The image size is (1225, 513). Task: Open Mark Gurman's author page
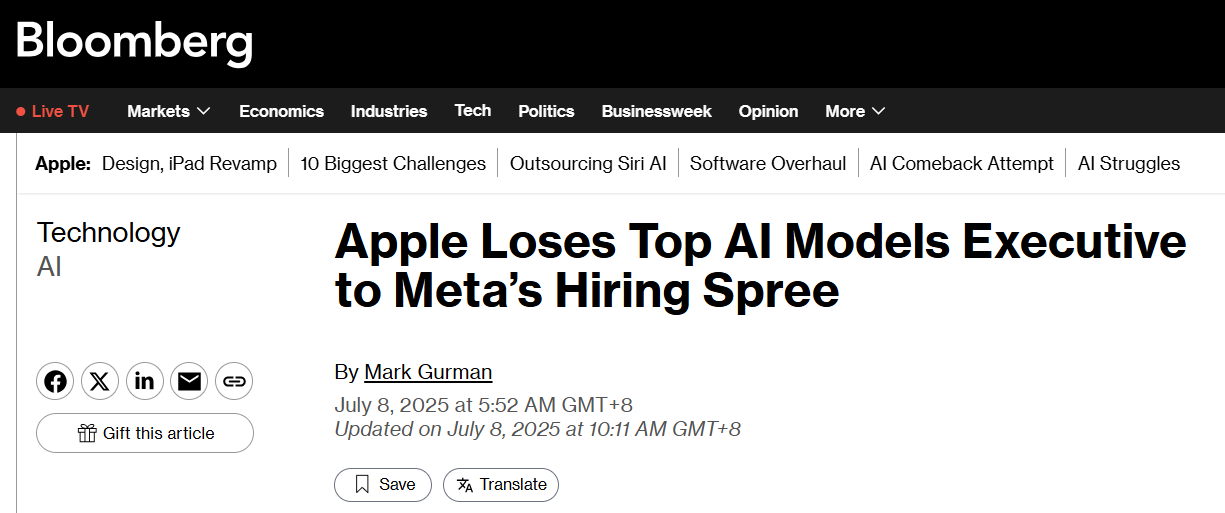coord(428,372)
